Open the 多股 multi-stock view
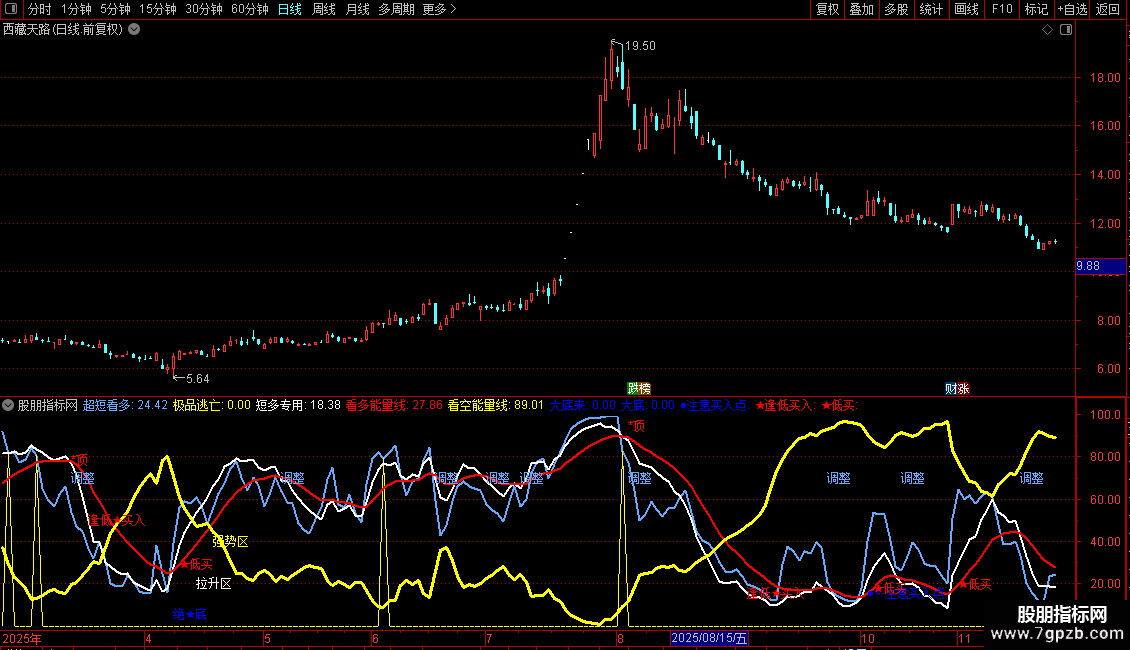Screen dimensions: 1130x650 click(896, 9)
